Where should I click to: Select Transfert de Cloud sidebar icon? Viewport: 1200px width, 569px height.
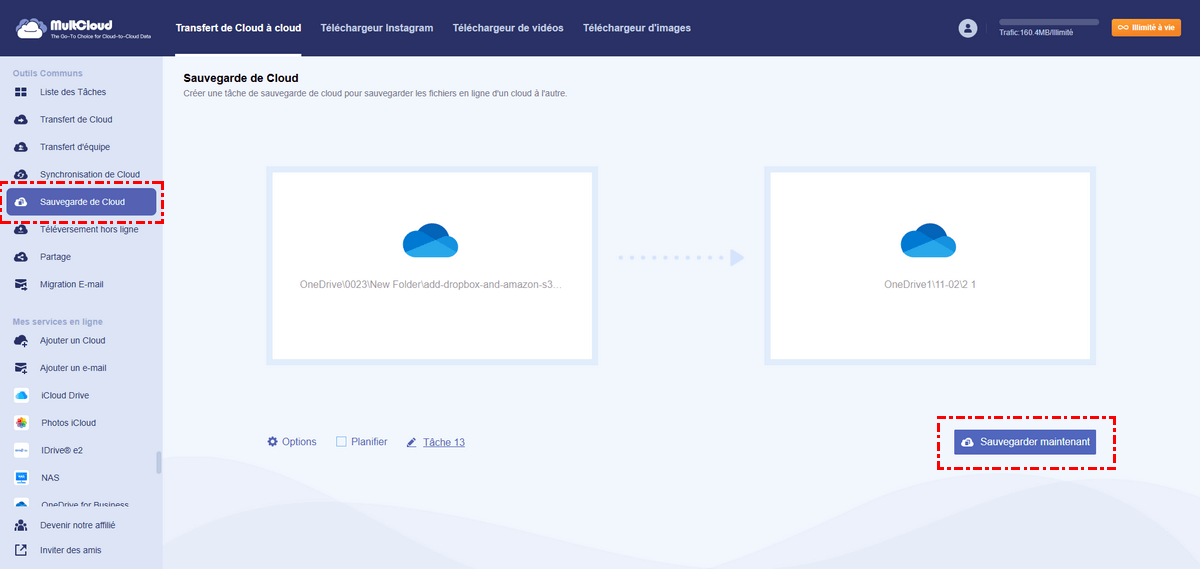click(x=21, y=119)
